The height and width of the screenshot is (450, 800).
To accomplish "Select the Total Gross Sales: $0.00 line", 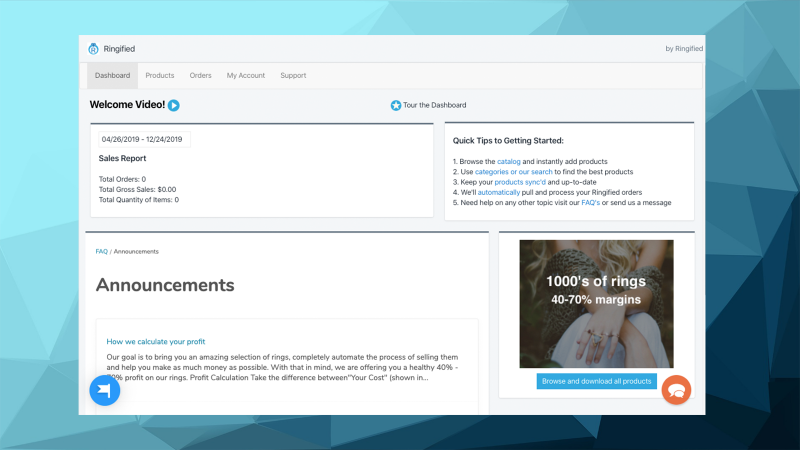I will 137,189.
